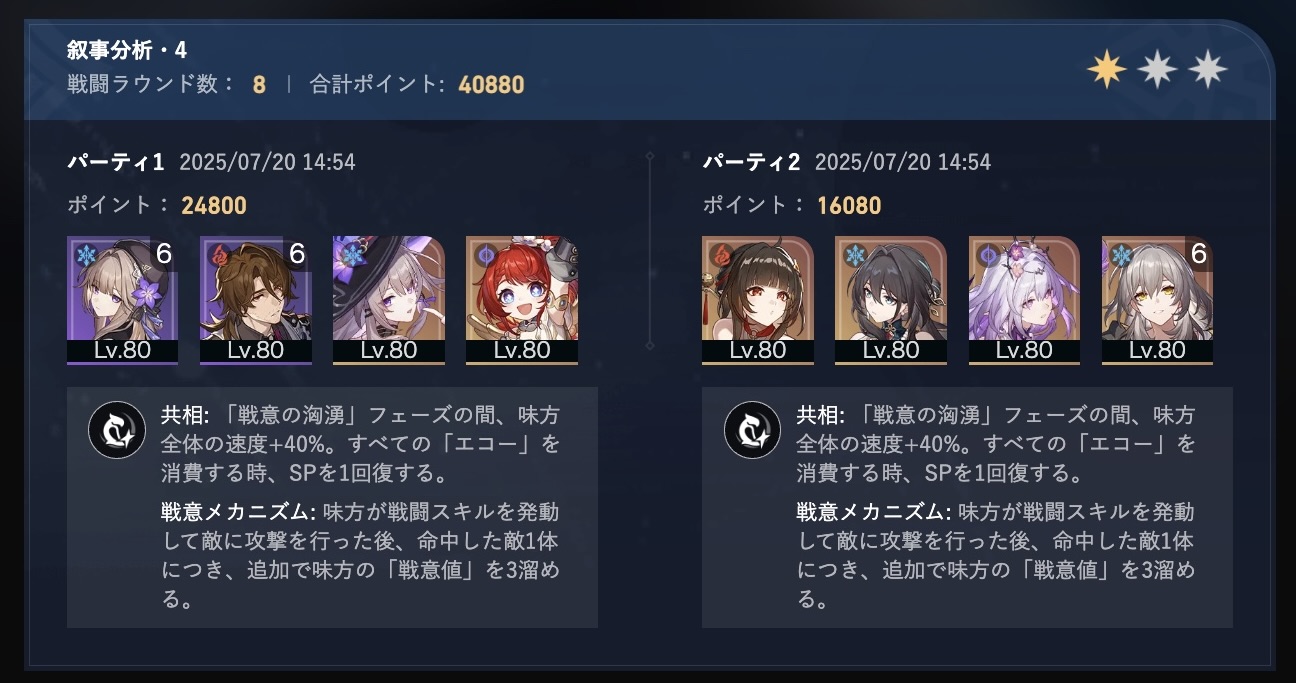This screenshot has height=683, width=1296.
Task: Click the last silver star icon
Action: [1208, 69]
